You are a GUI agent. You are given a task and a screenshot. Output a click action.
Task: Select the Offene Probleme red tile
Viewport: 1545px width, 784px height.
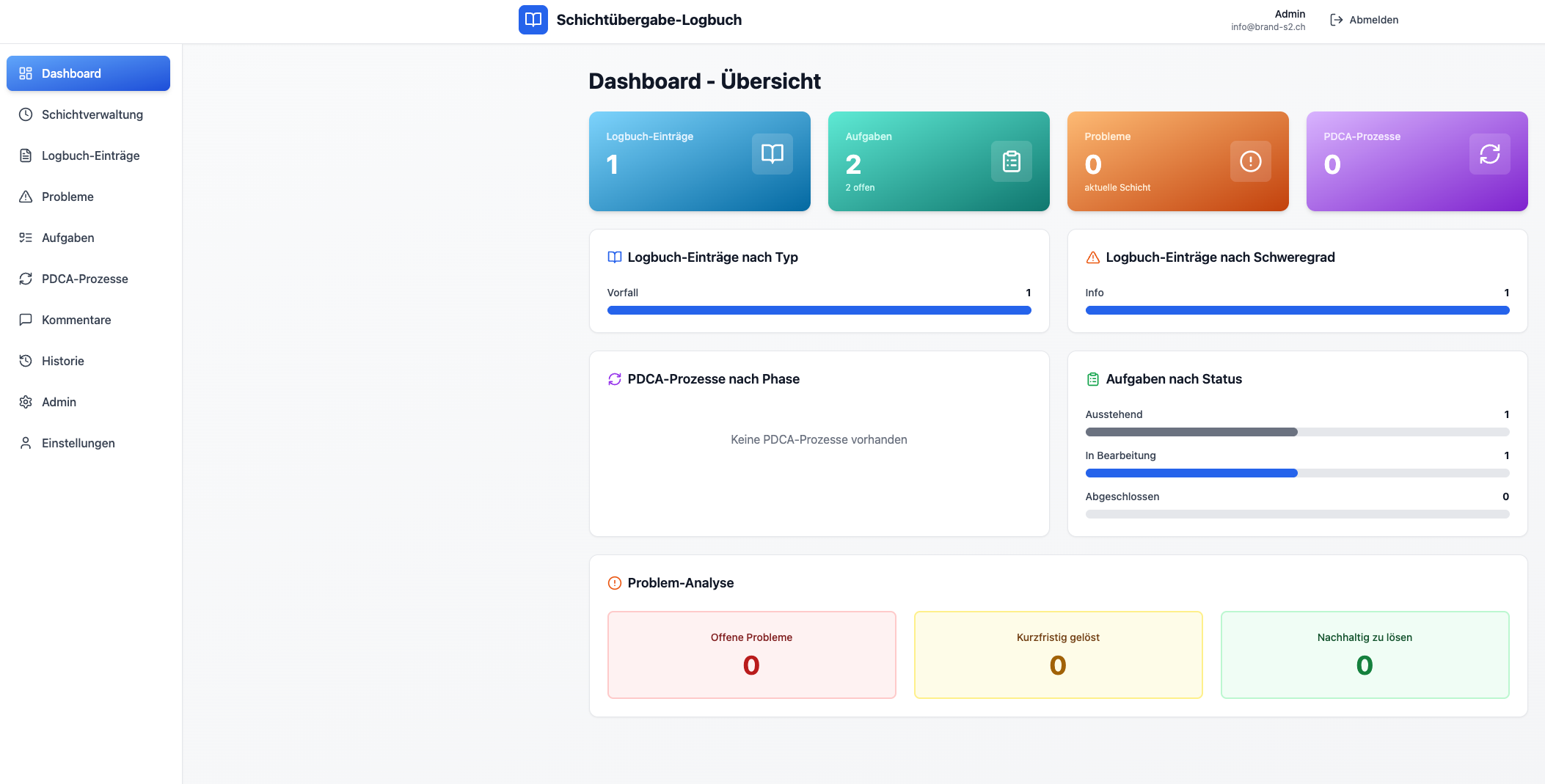(x=751, y=654)
